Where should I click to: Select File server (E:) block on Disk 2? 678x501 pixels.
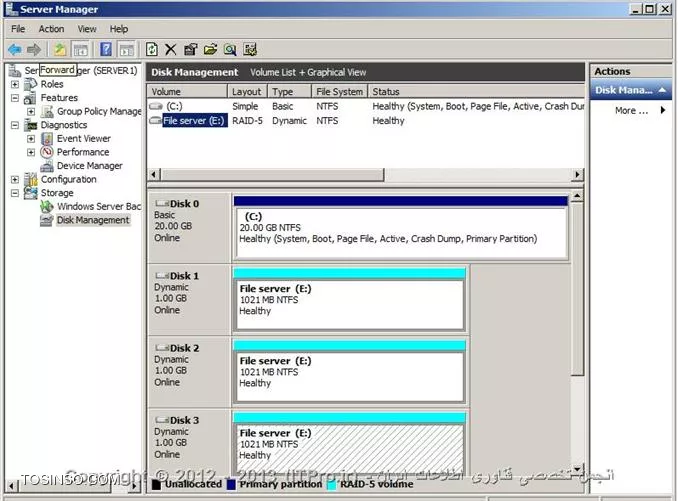[349, 372]
